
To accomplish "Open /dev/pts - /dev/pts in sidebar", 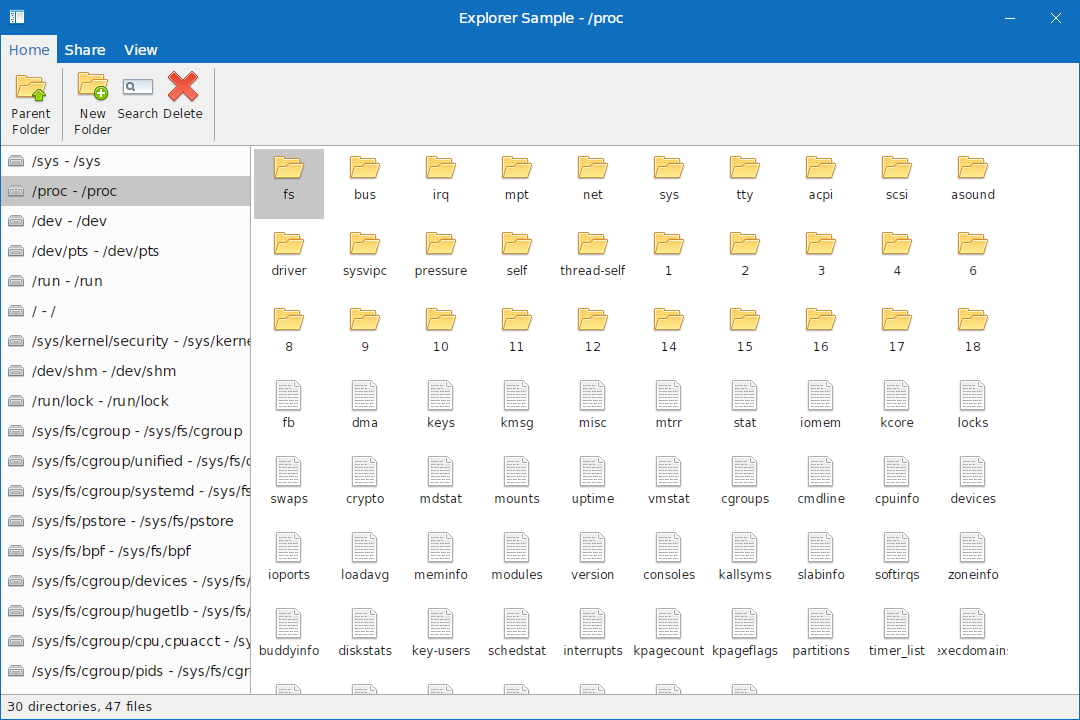I will click(125, 251).
